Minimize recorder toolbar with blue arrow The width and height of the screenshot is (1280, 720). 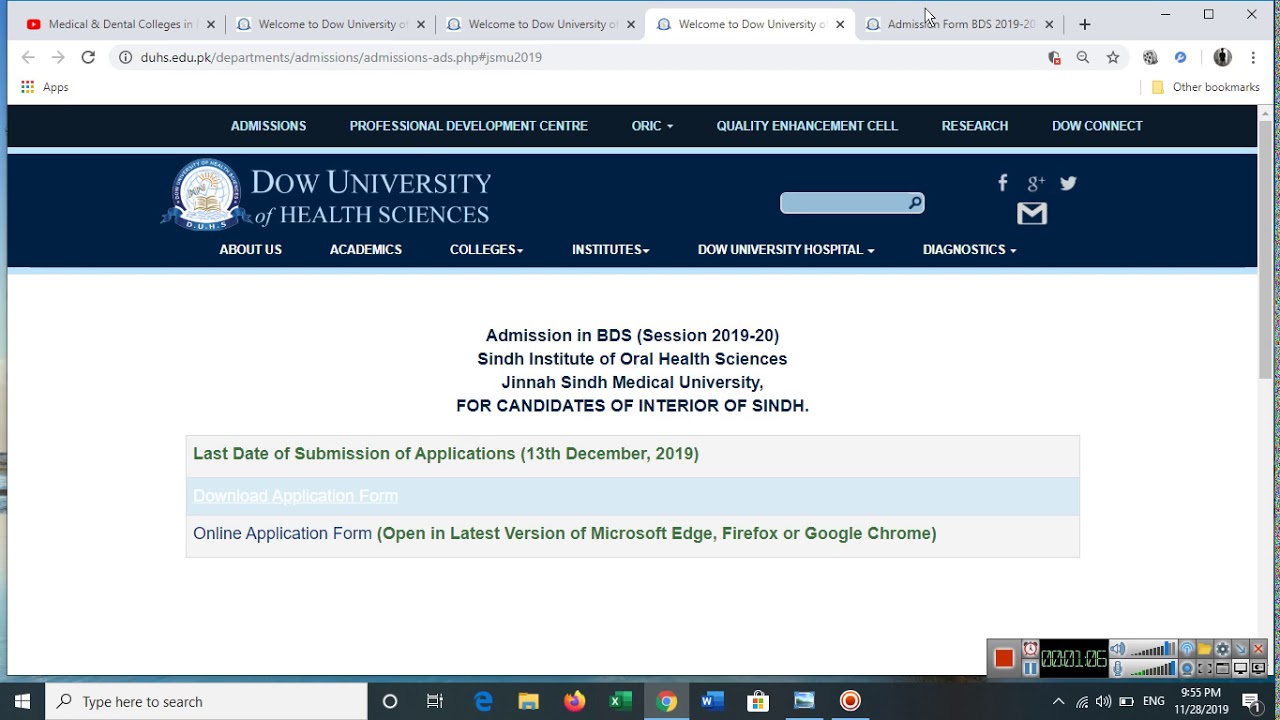(1240, 649)
